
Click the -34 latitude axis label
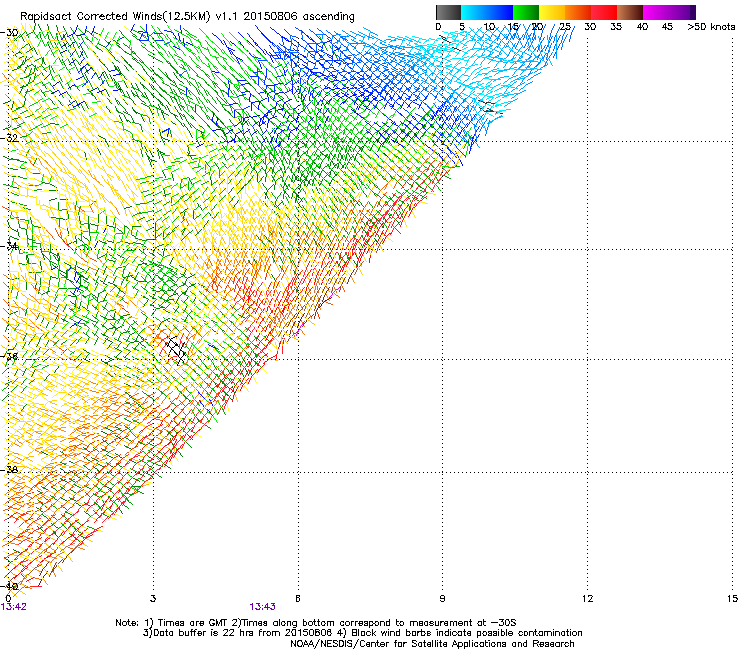(x=9, y=246)
